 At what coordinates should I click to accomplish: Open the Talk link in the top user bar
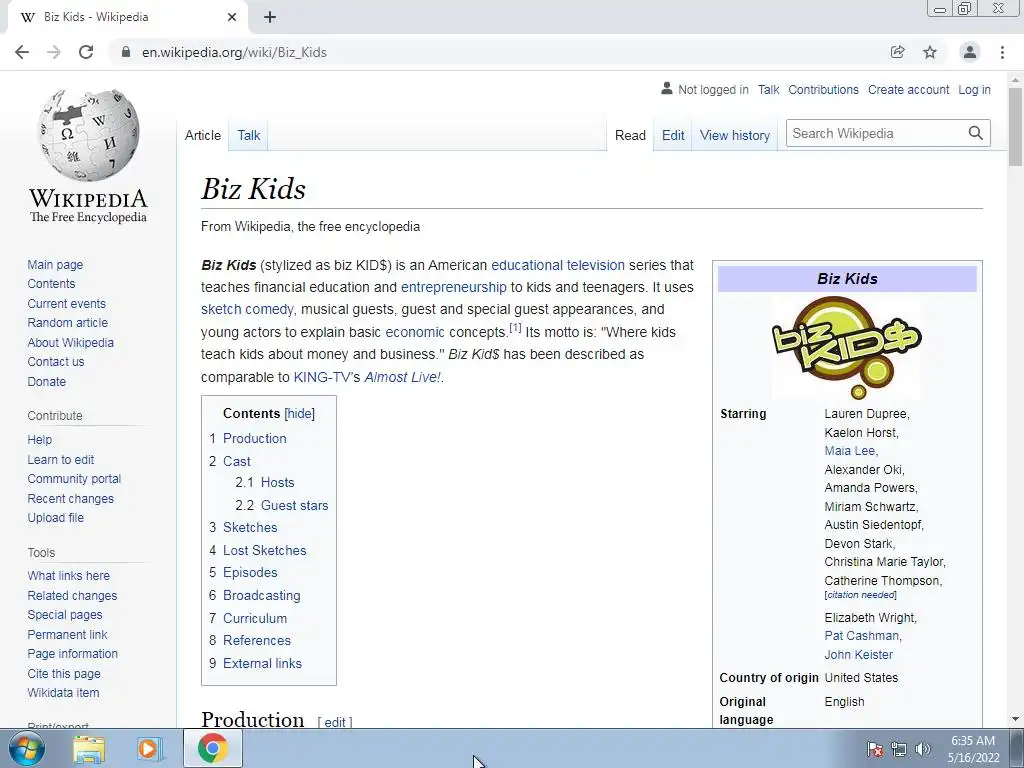(x=768, y=89)
